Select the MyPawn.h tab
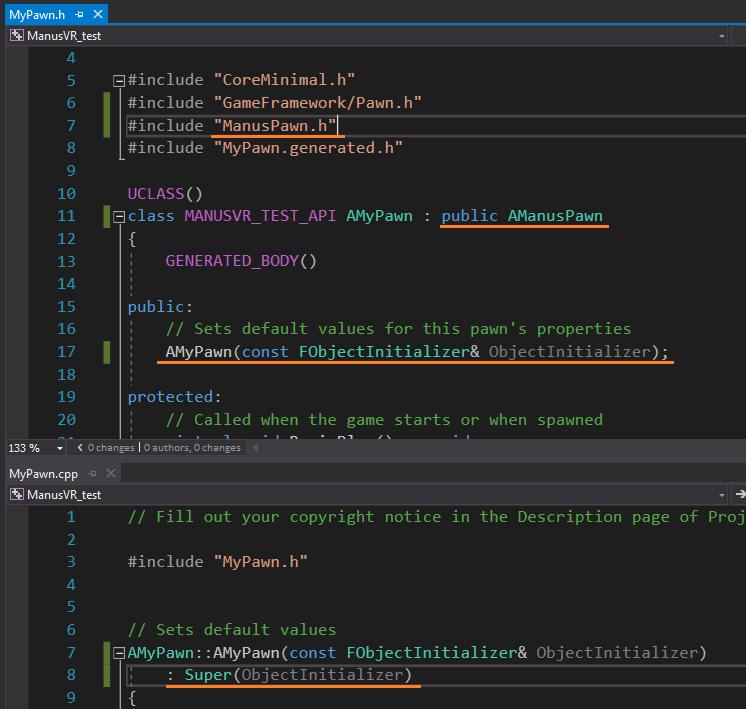The height and width of the screenshot is (709, 746). [37, 15]
